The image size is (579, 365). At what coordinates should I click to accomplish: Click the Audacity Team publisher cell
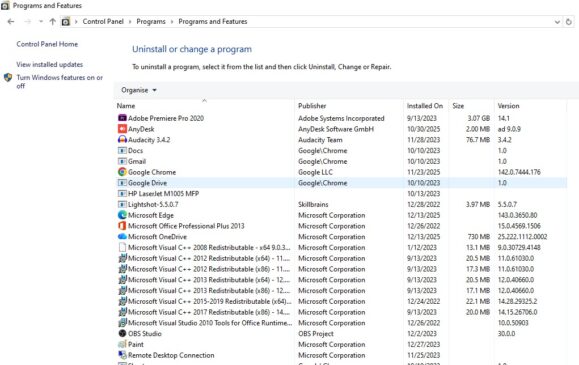pos(320,140)
